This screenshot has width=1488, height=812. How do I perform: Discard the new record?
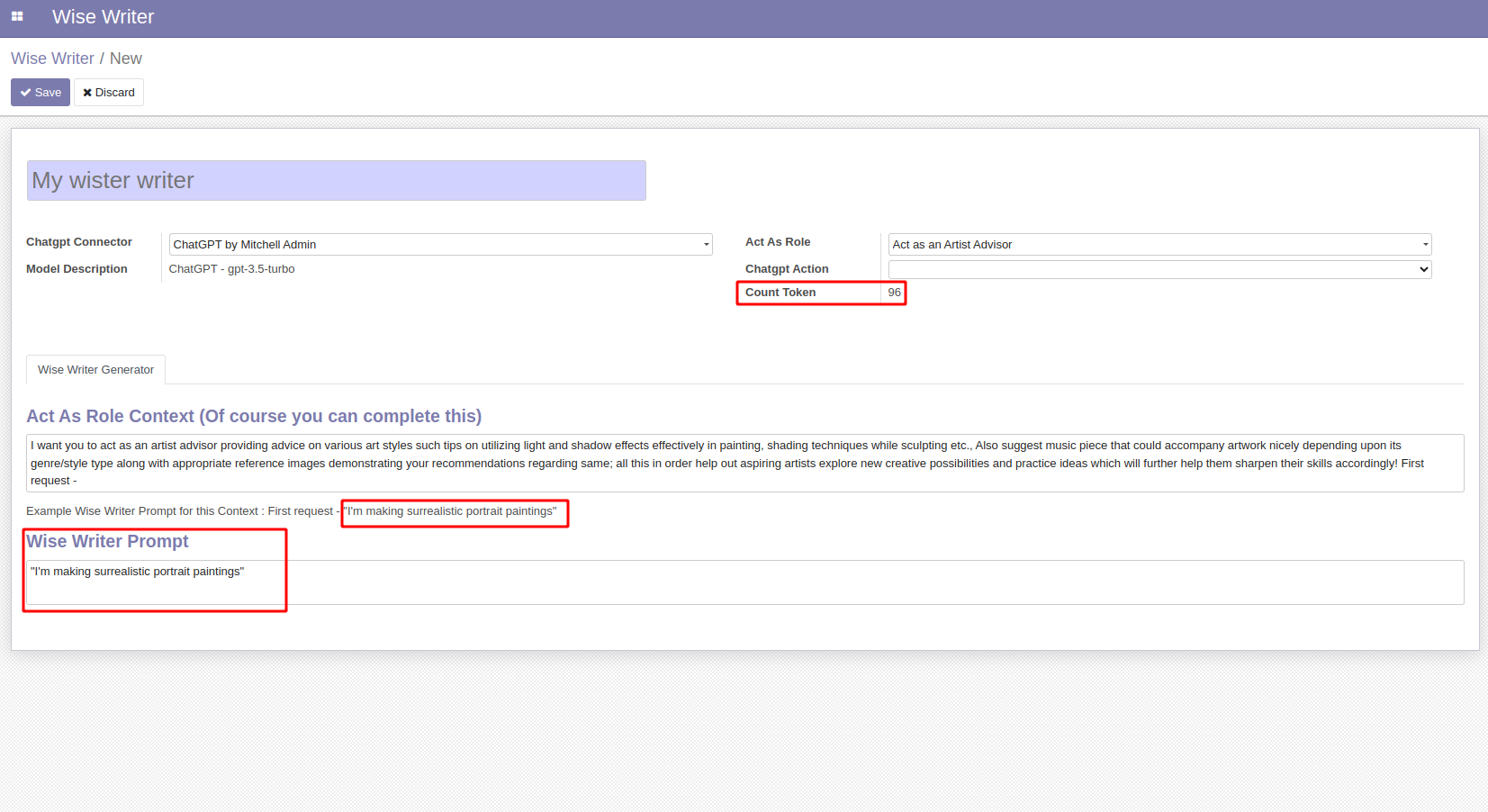[109, 93]
